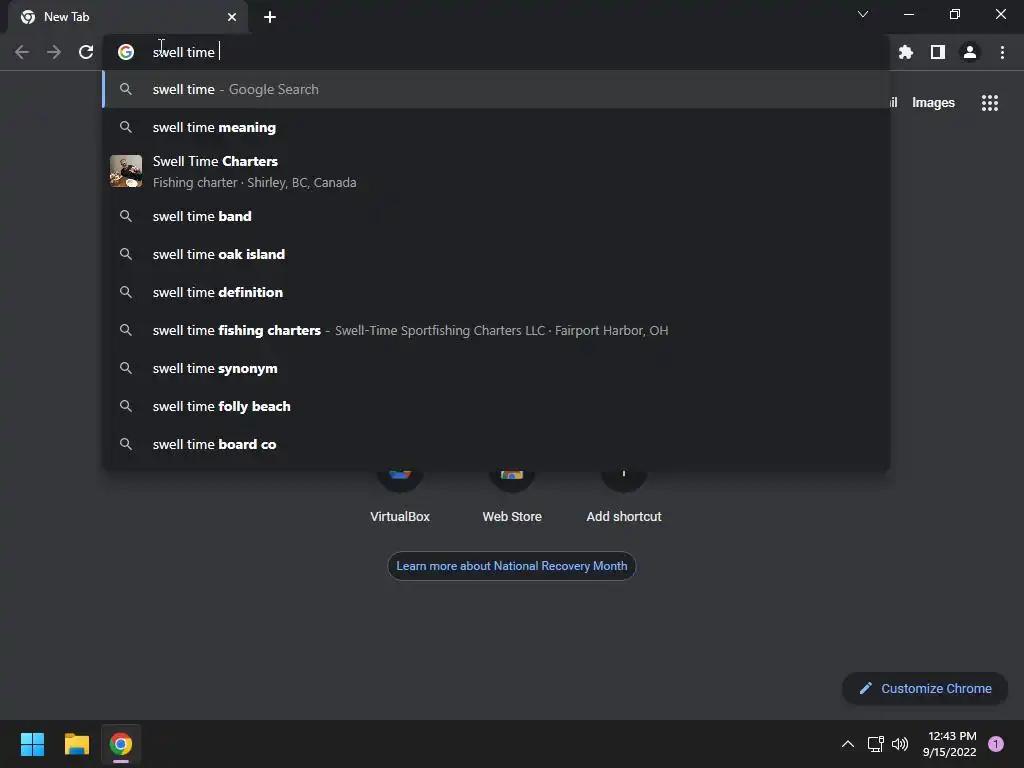
Task: Select Swell Time Charters suggestion
Action: tap(496, 171)
